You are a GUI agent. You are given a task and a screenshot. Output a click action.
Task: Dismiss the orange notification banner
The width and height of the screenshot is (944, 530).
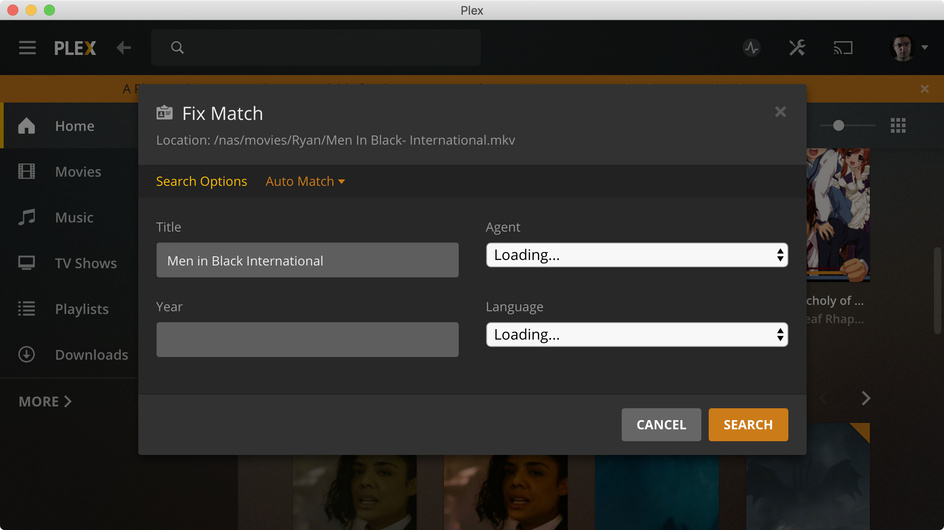(x=925, y=89)
